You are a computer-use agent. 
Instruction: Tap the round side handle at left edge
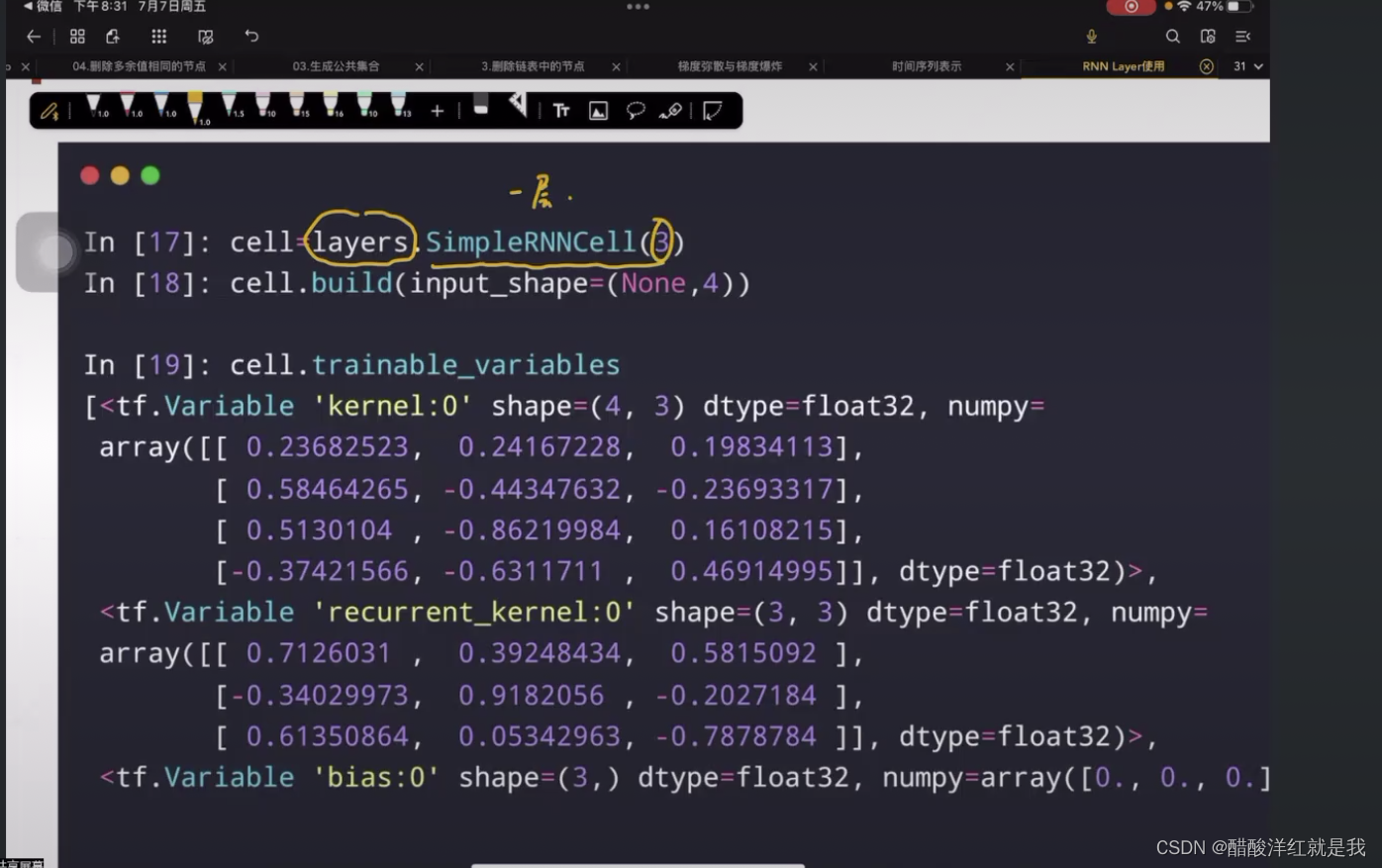pos(55,252)
